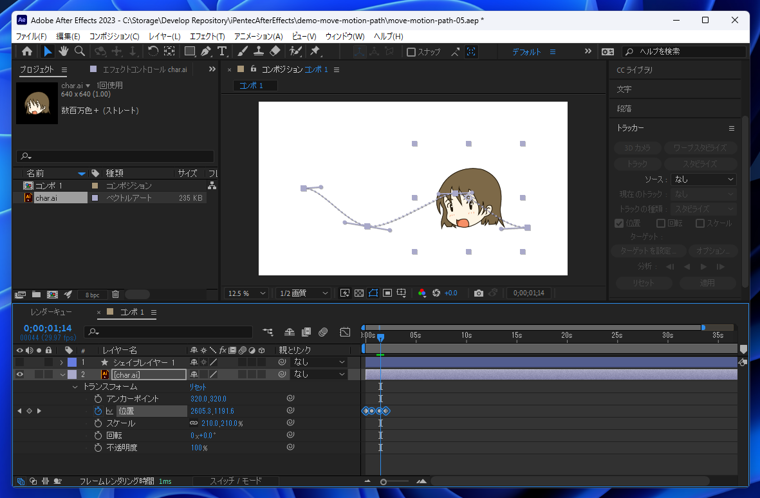Click the project search input field
The image size is (760, 498).
115,156
